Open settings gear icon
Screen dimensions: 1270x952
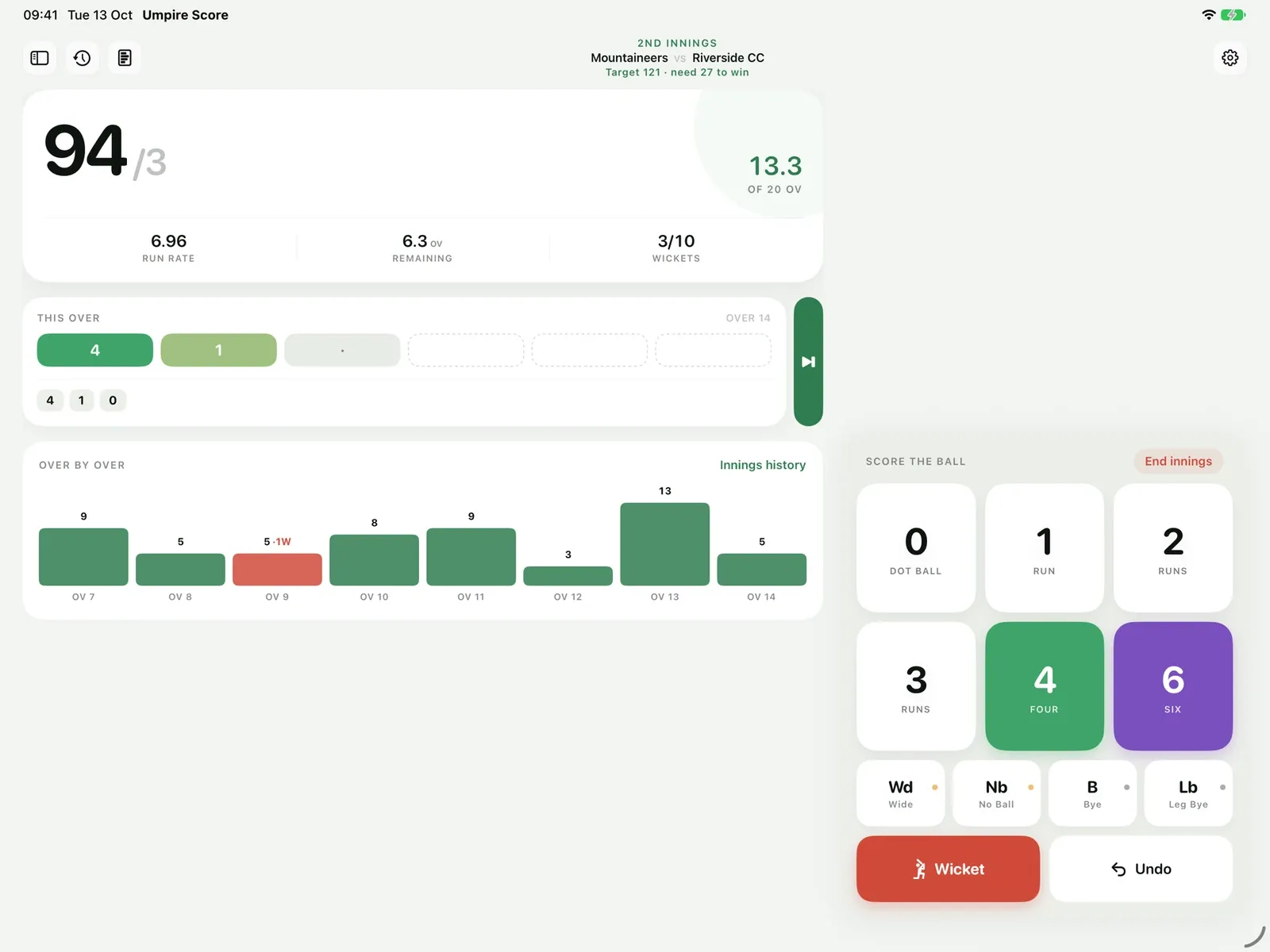[1230, 58]
